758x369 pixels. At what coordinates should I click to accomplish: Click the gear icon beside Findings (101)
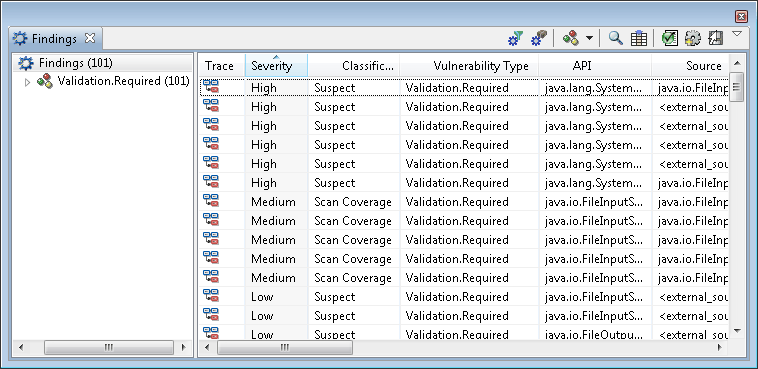(x=26, y=63)
